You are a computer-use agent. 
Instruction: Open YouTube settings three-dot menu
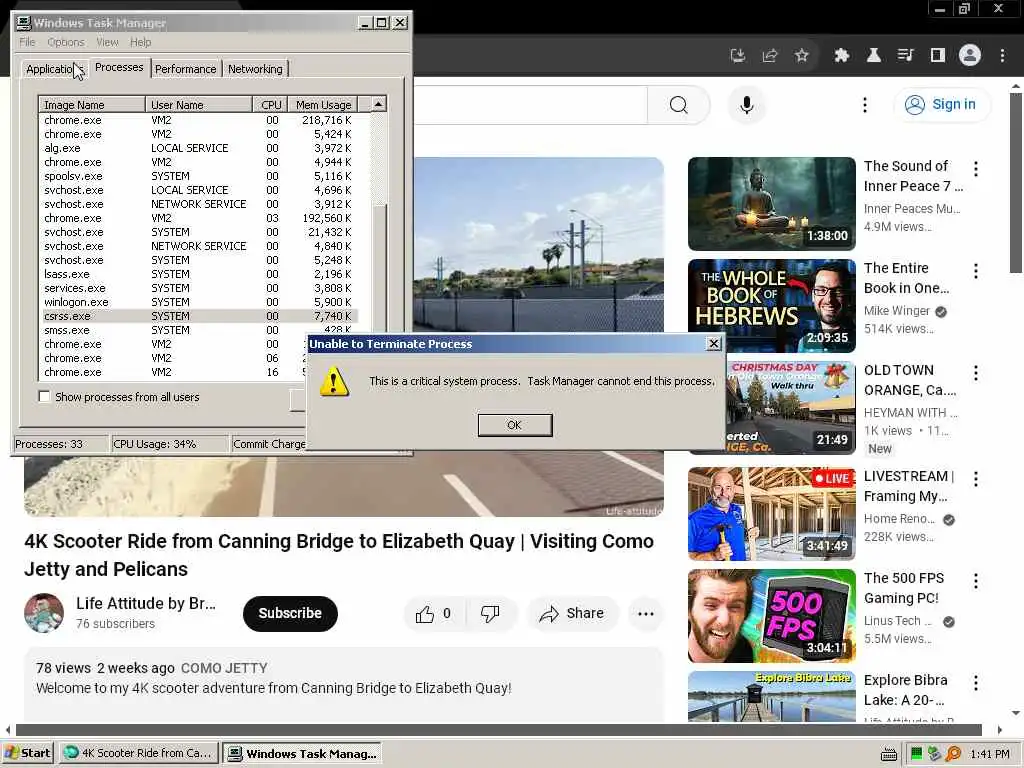click(865, 105)
